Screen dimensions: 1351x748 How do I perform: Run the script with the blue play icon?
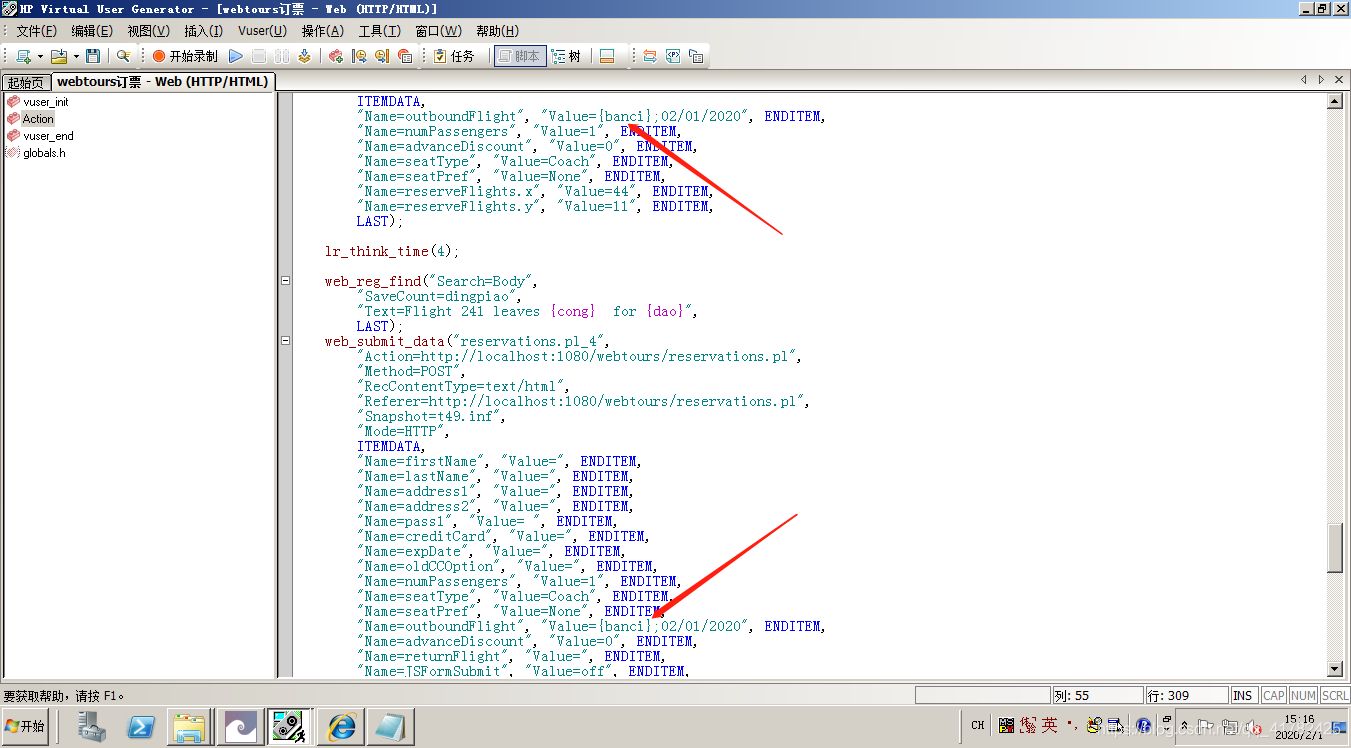click(x=236, y=56)
